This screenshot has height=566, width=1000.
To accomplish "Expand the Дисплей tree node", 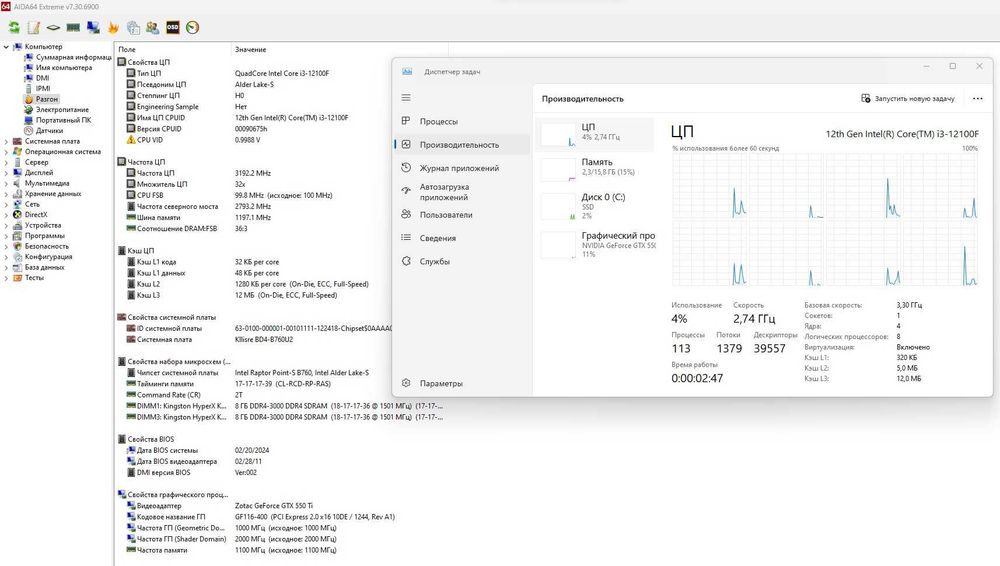I will (6, 173).
